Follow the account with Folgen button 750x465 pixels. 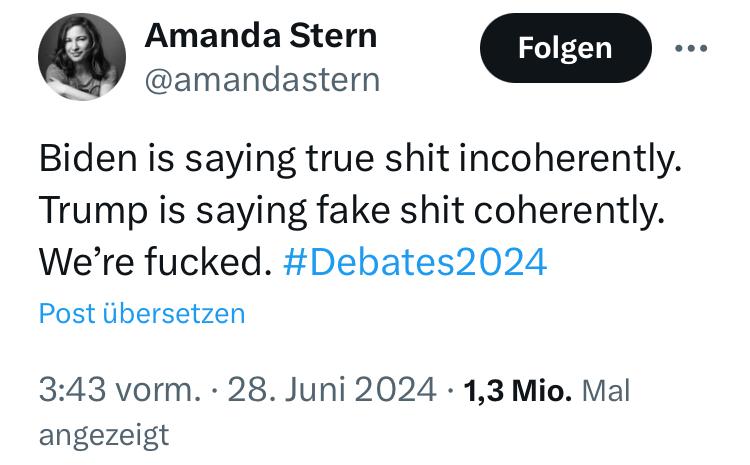click(565, 48)
